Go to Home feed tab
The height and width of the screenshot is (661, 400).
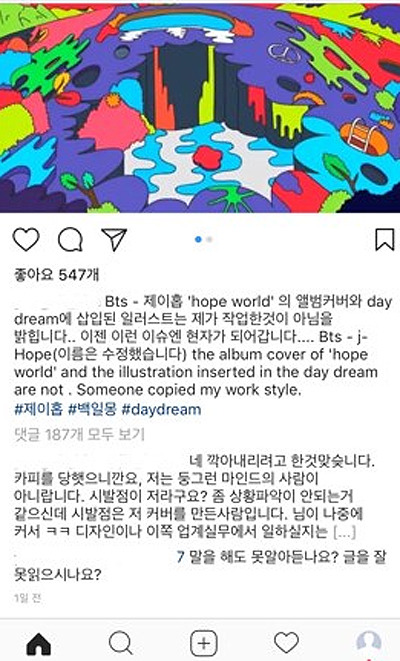[x=39, y=643]
